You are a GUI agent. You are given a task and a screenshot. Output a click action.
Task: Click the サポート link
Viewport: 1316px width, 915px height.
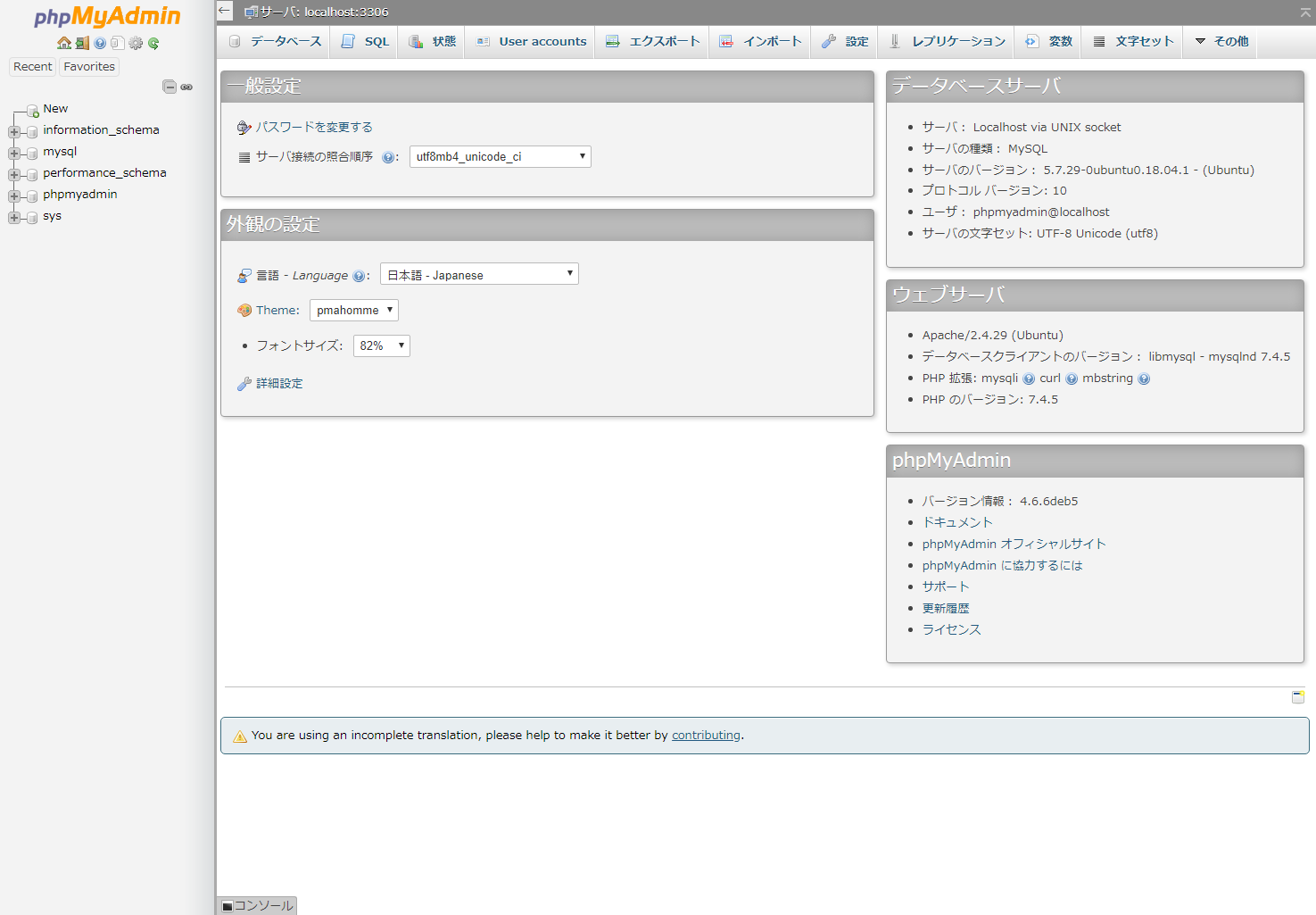[946, 587]
